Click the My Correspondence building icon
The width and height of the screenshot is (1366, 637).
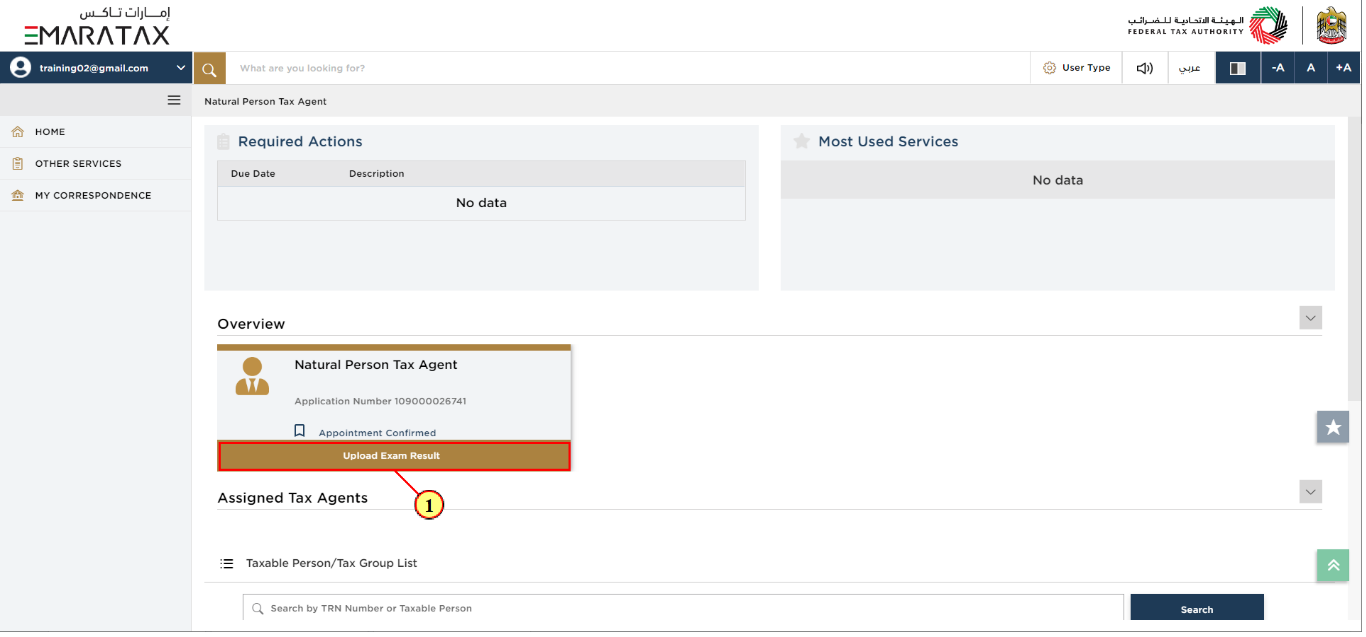click(x=17, y=196)
